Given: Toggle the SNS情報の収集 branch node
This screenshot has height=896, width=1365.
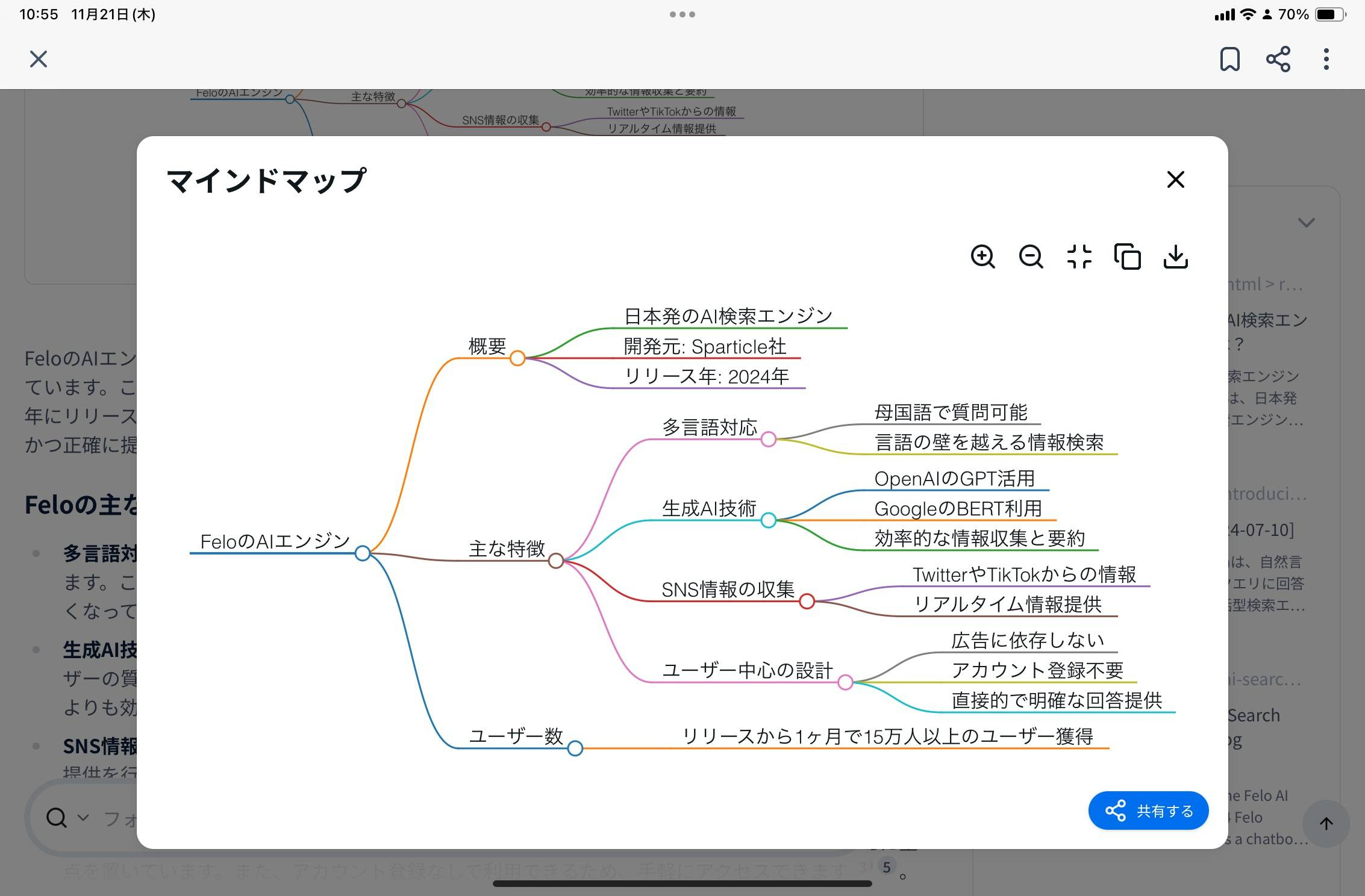Looking at the screenshot, I should point(807,601).
